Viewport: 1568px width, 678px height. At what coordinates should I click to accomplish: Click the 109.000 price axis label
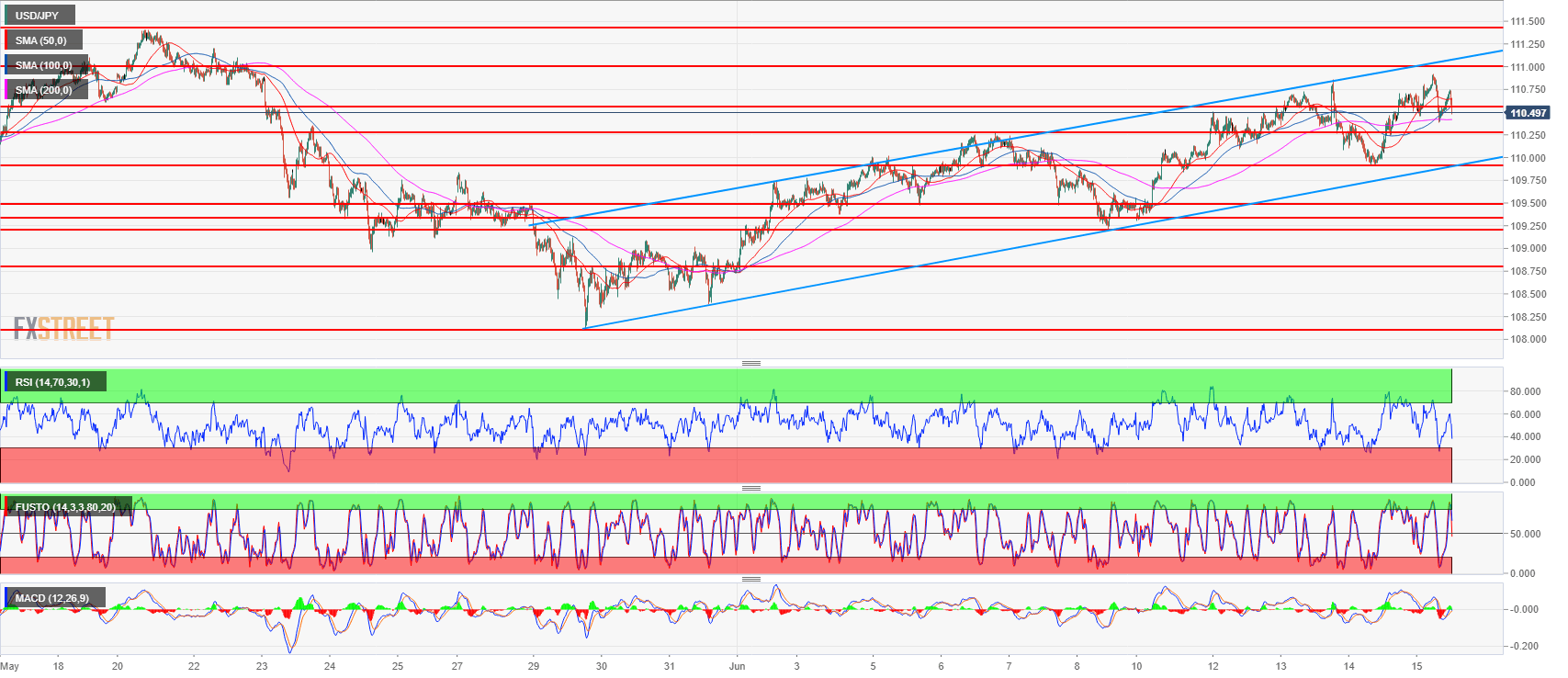(1528, 248)
